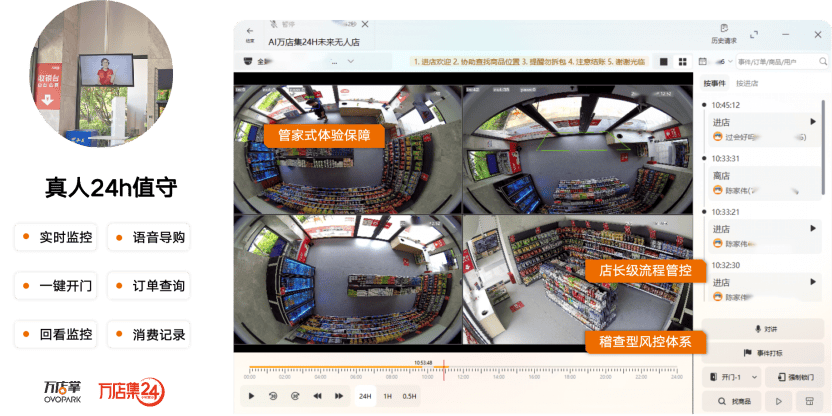Select the 24H timeline range
The height and width of the screenshot is (416, 832).
(x=366, y=396)
